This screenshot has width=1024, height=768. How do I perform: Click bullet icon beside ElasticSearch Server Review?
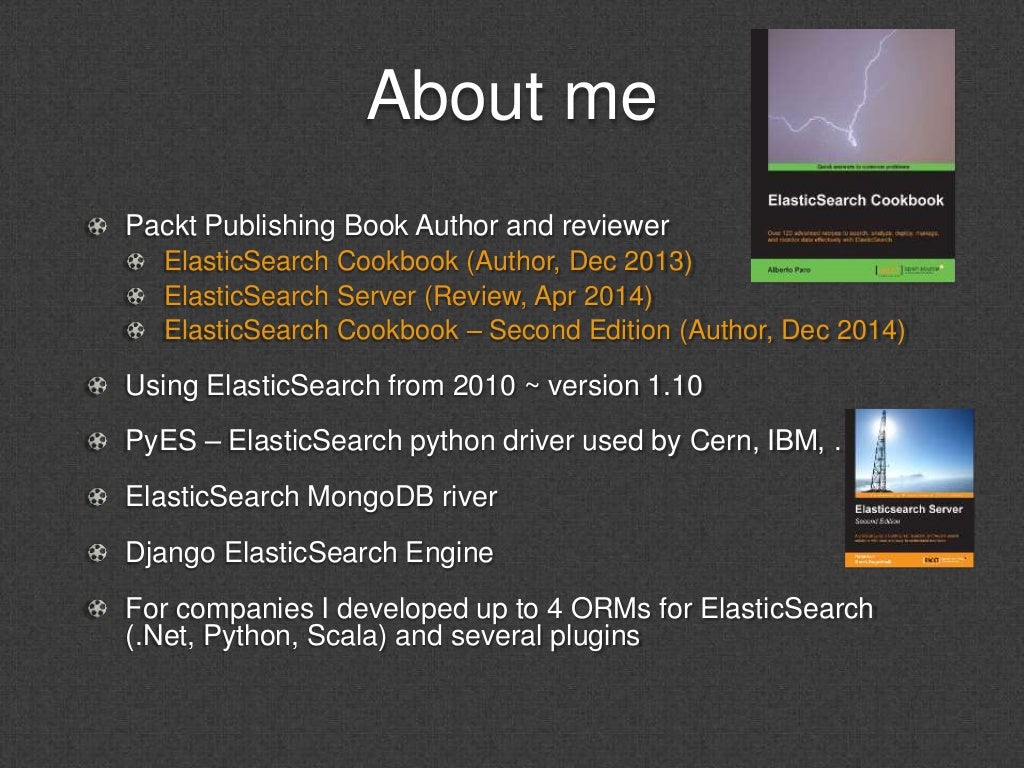point(135,296)
